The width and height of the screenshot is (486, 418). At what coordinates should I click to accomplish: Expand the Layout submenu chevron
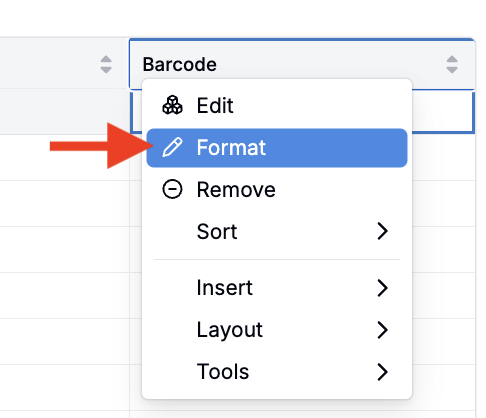[382, 330]
